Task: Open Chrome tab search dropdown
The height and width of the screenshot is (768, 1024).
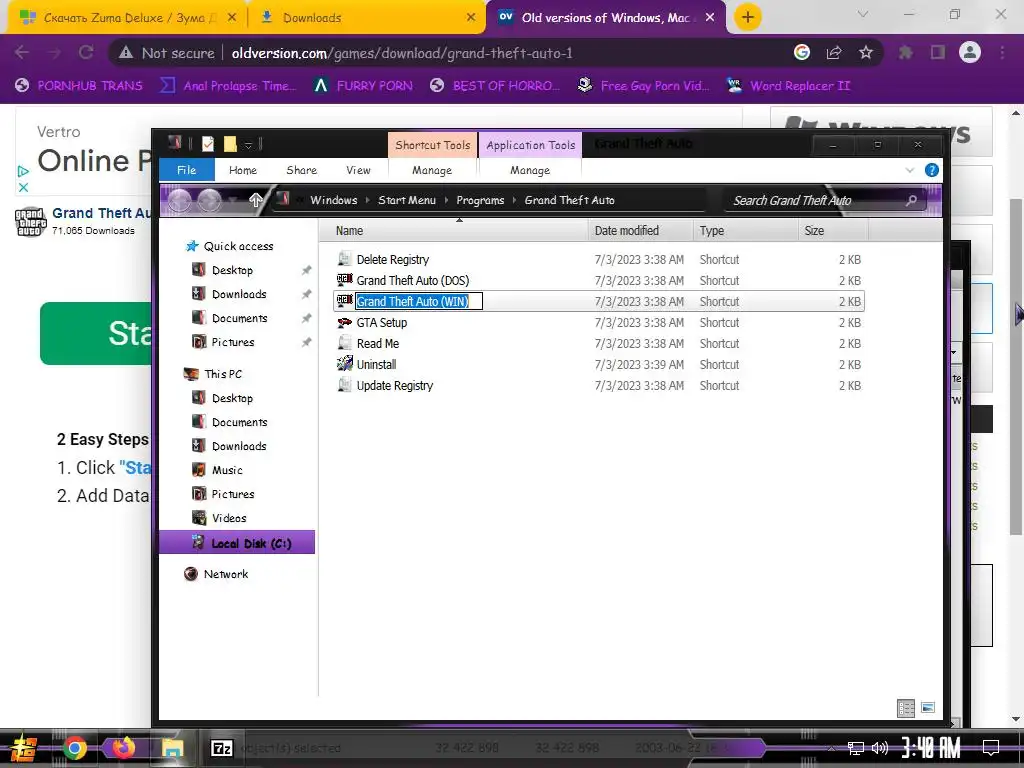Action: [x=863, y=14]
